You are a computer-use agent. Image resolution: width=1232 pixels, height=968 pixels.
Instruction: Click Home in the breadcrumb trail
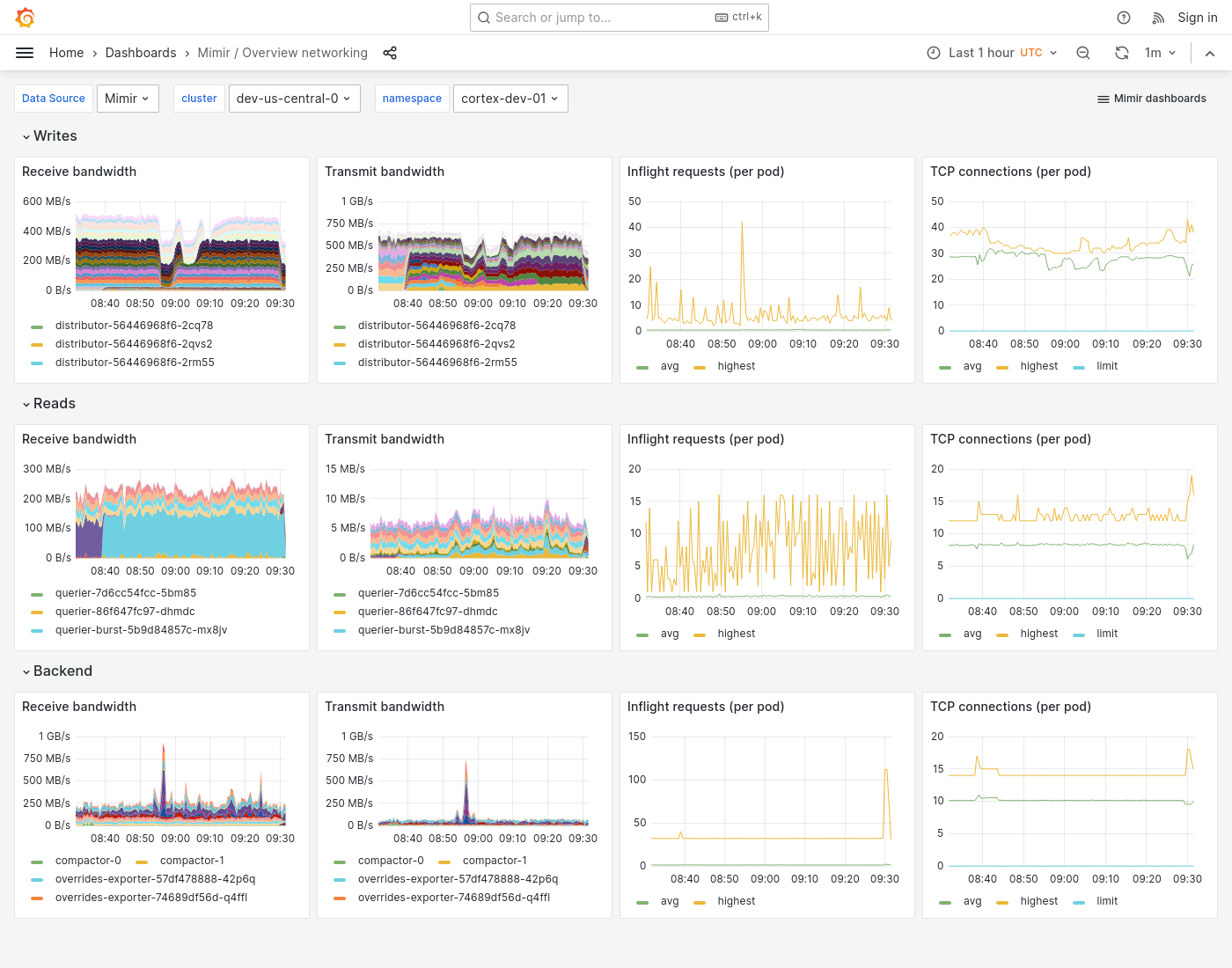pyautogui.click(x=66, y=53)
